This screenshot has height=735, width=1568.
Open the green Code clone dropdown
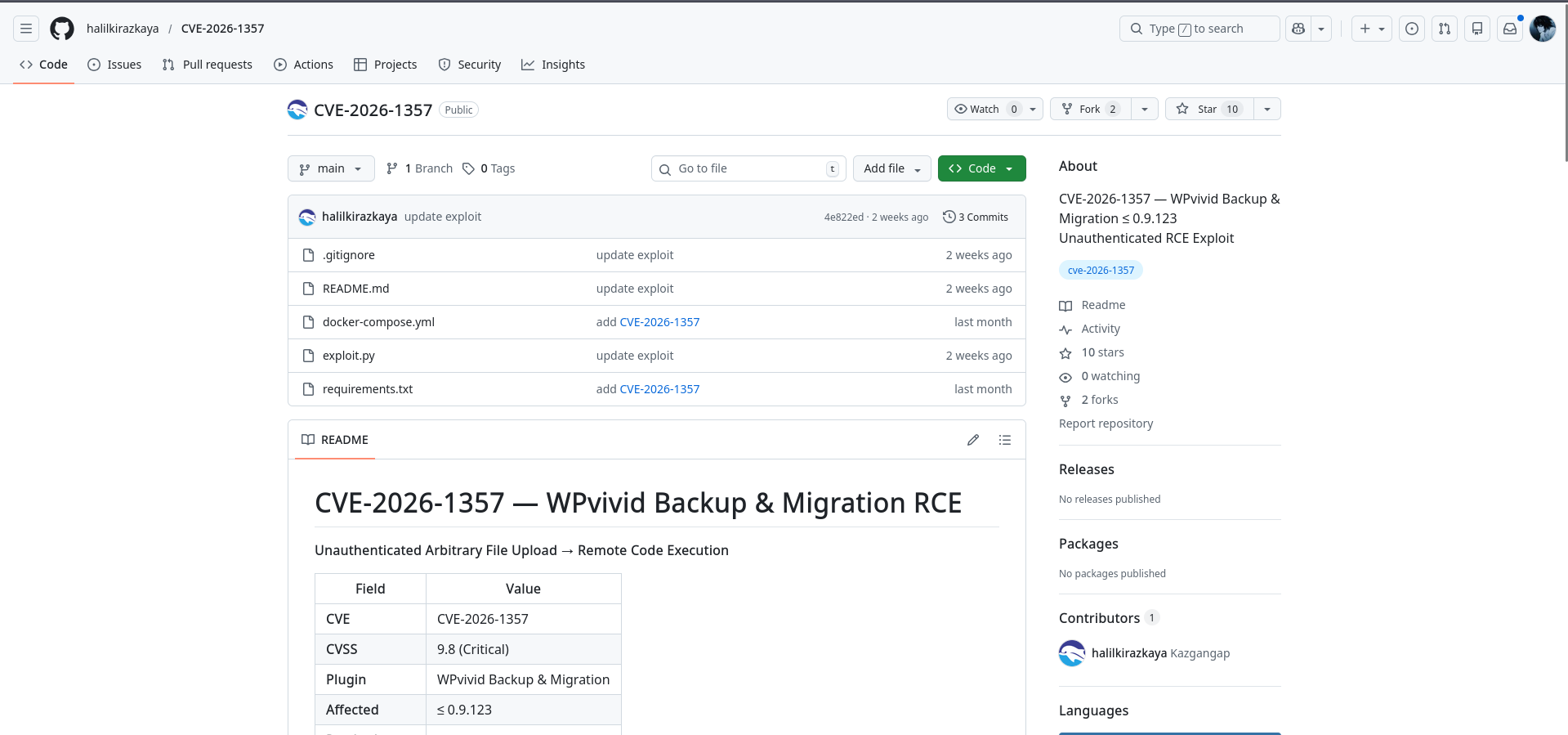981,168
